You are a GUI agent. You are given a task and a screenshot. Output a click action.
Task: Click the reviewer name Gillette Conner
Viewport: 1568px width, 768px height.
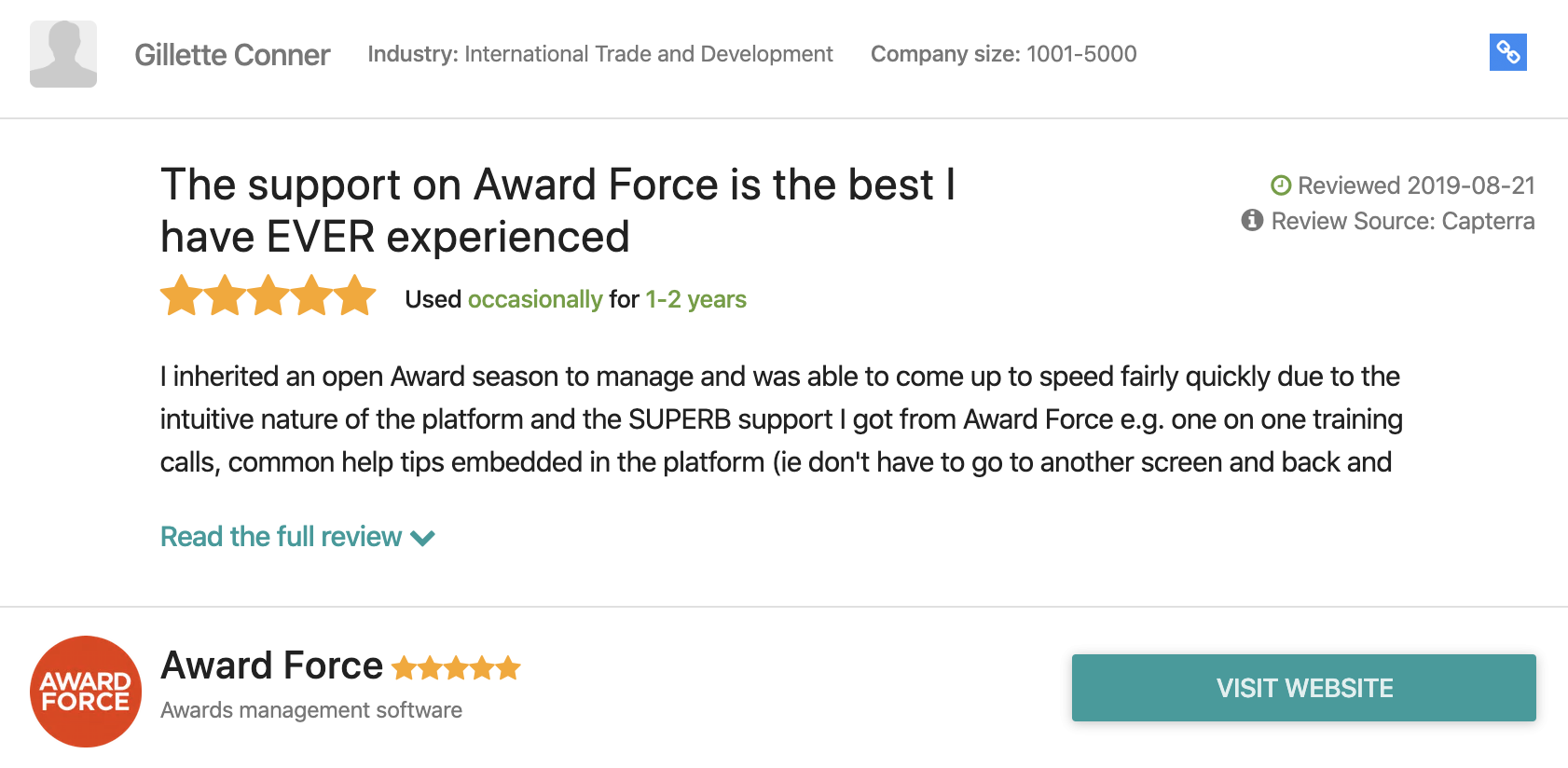232,55
